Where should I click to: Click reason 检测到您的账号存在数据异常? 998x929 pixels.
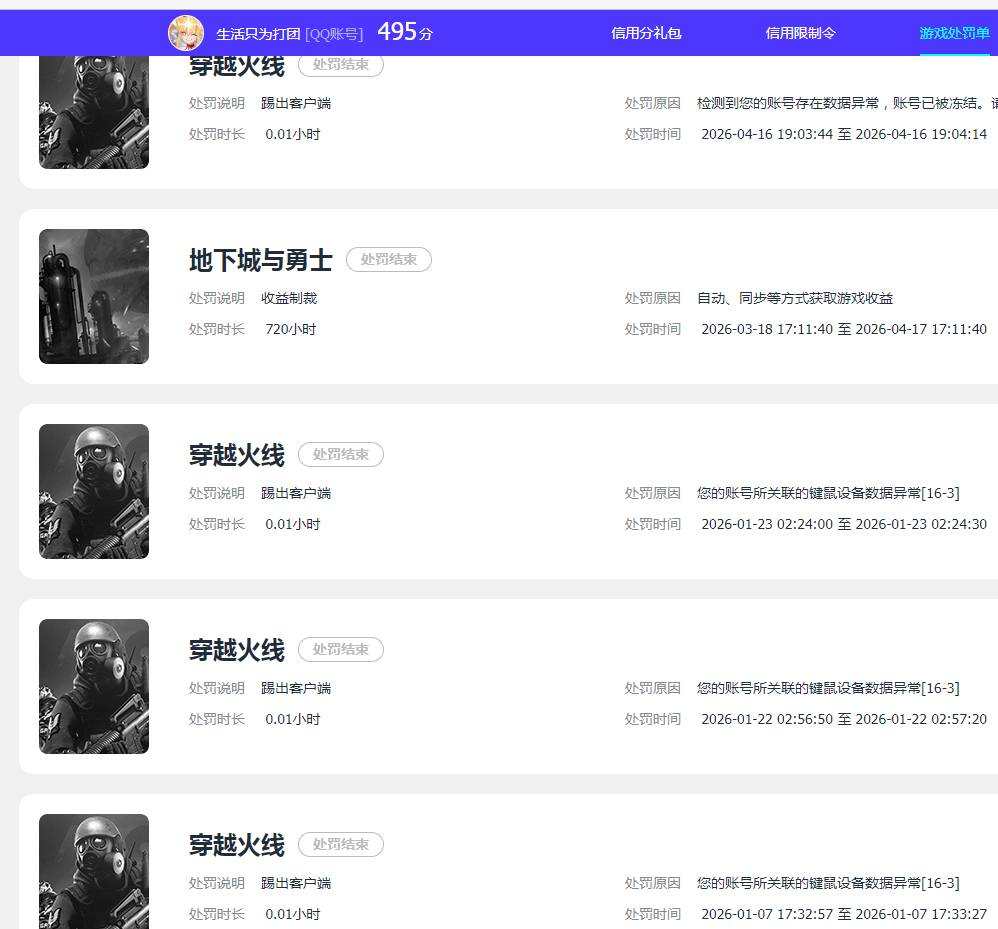tap(847, 103)
